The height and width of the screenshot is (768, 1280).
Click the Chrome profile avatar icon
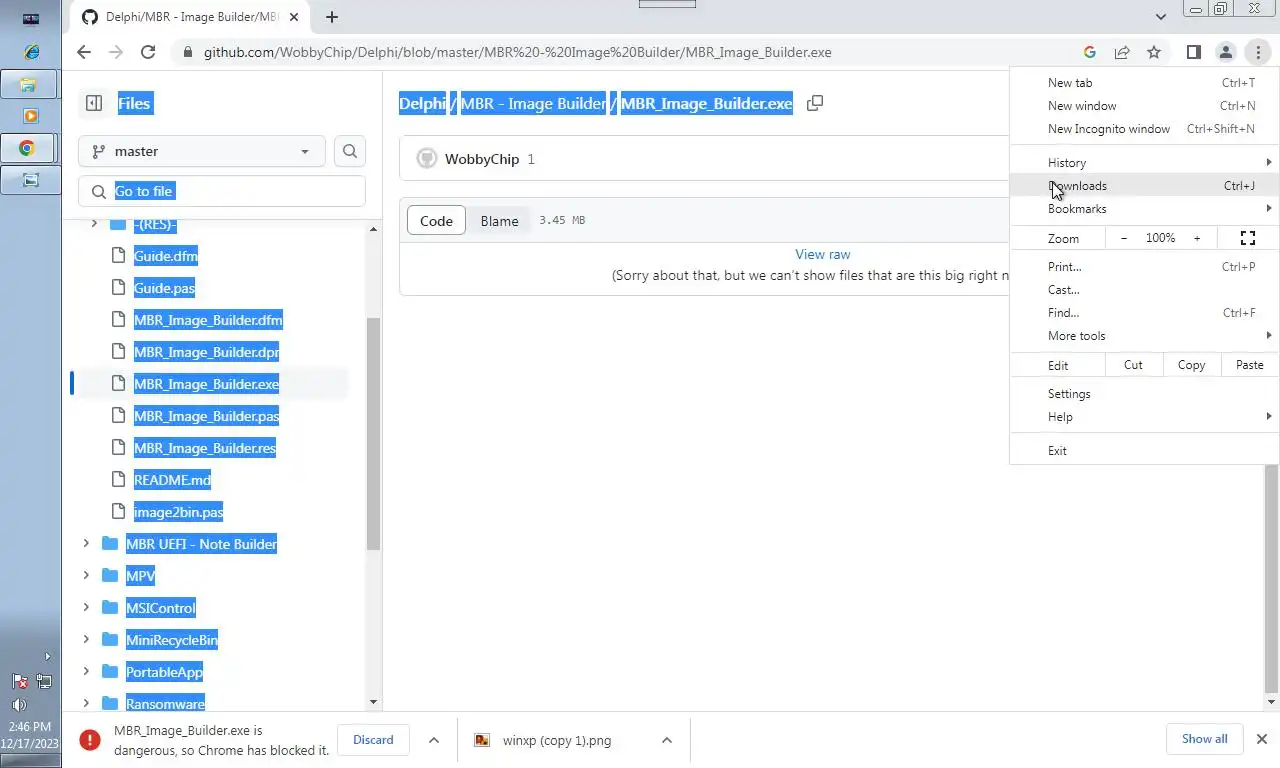[1225, 52]
